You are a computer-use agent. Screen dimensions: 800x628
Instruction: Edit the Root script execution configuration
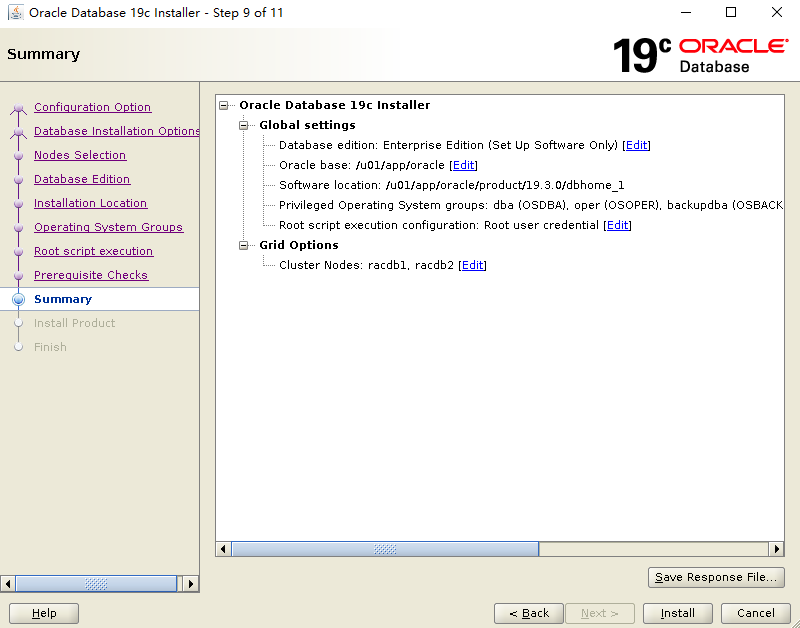coord(617,225)
